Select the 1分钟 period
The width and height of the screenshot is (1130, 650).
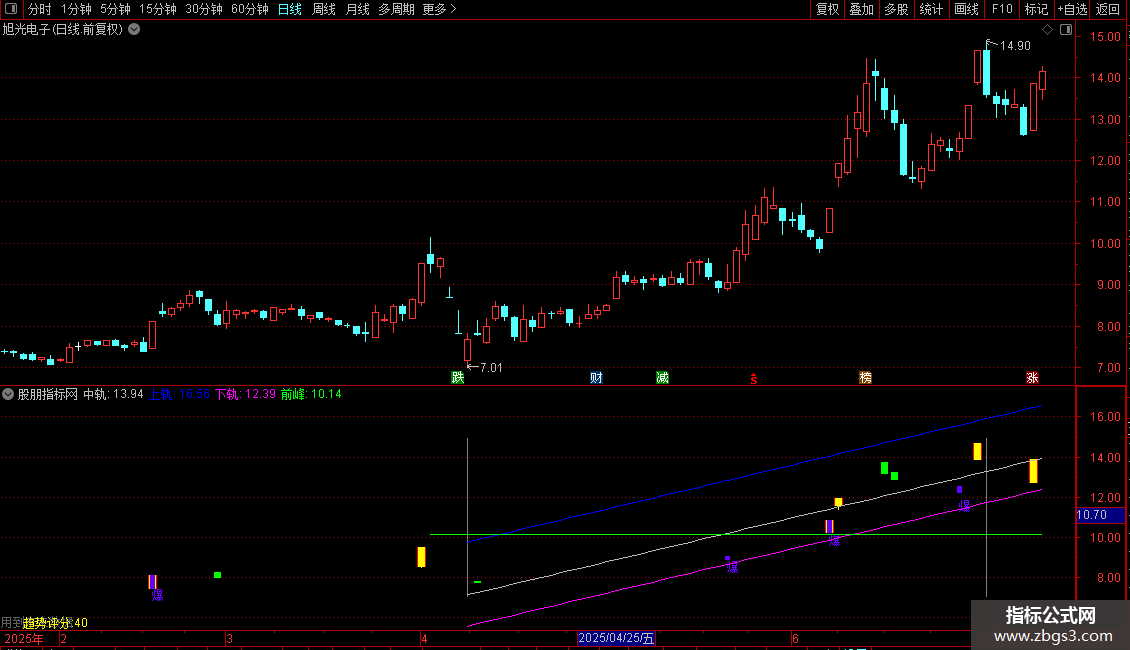click(76, 9)
